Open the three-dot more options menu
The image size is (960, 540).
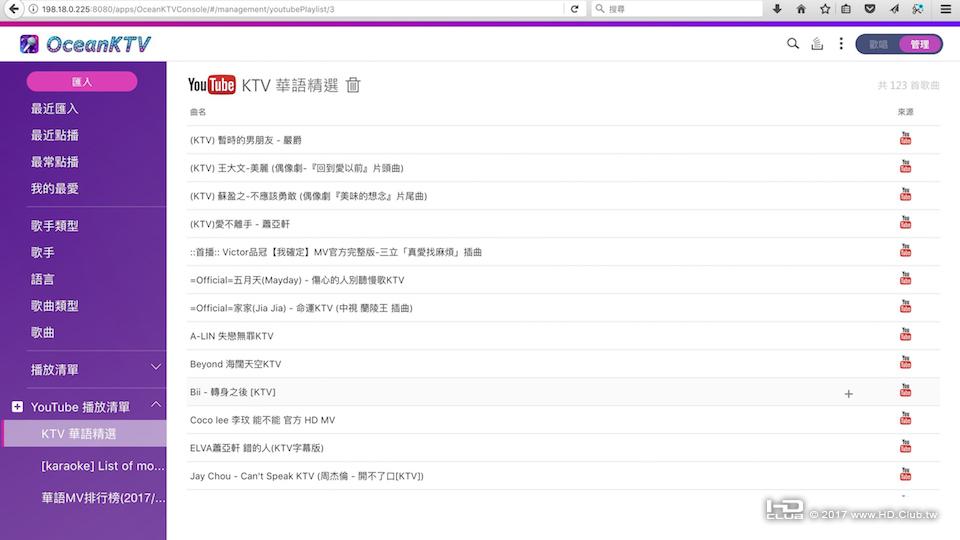pyautogui.click(x=841, y=43)
